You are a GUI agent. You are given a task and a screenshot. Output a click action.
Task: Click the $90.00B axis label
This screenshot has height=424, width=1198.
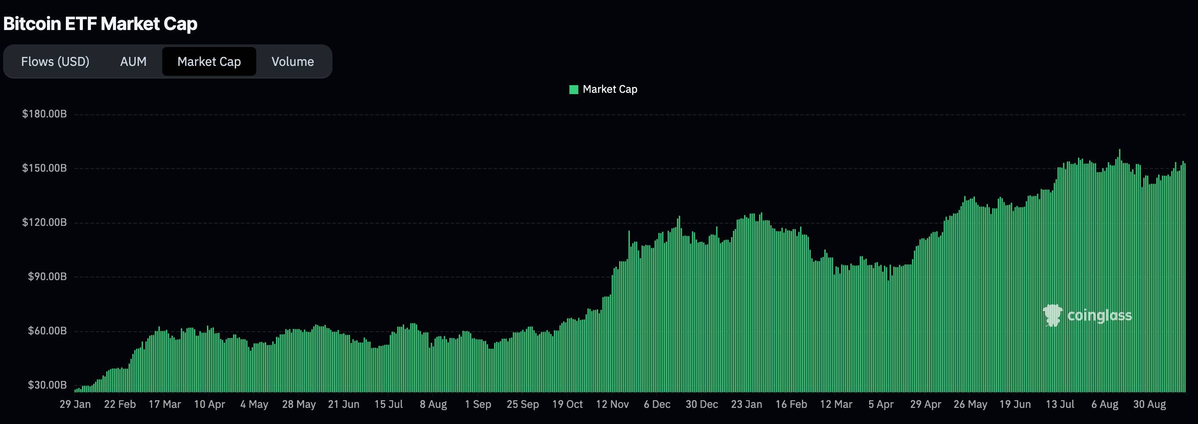coord(44,277)
